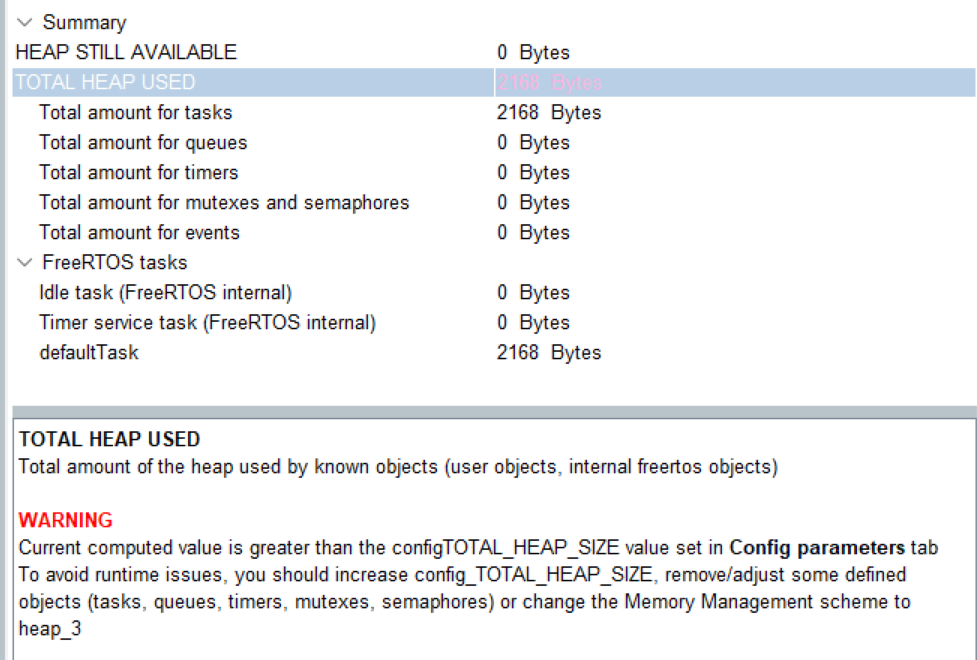Click the HEAP STILL AVAILABLE 0 Bytes value
The width and height of the screenshot is (977, 660).
[x=533, y=52]
